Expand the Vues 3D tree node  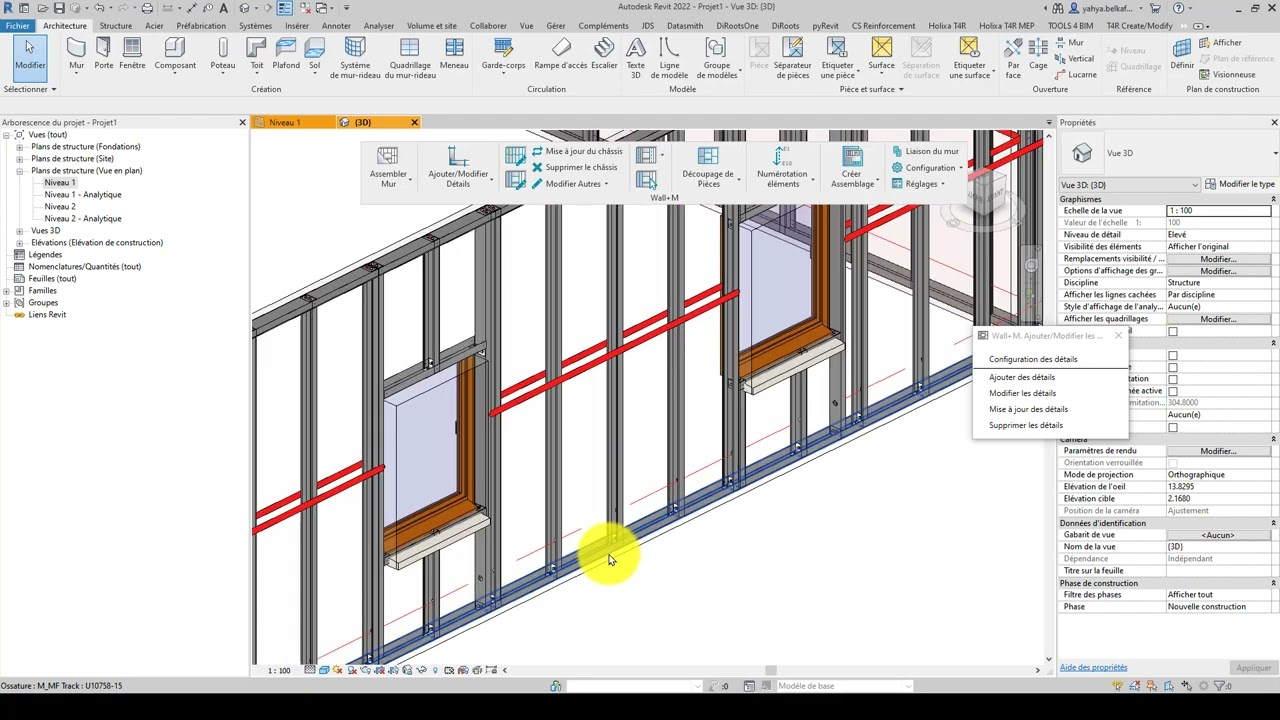[x=19, y=231]
